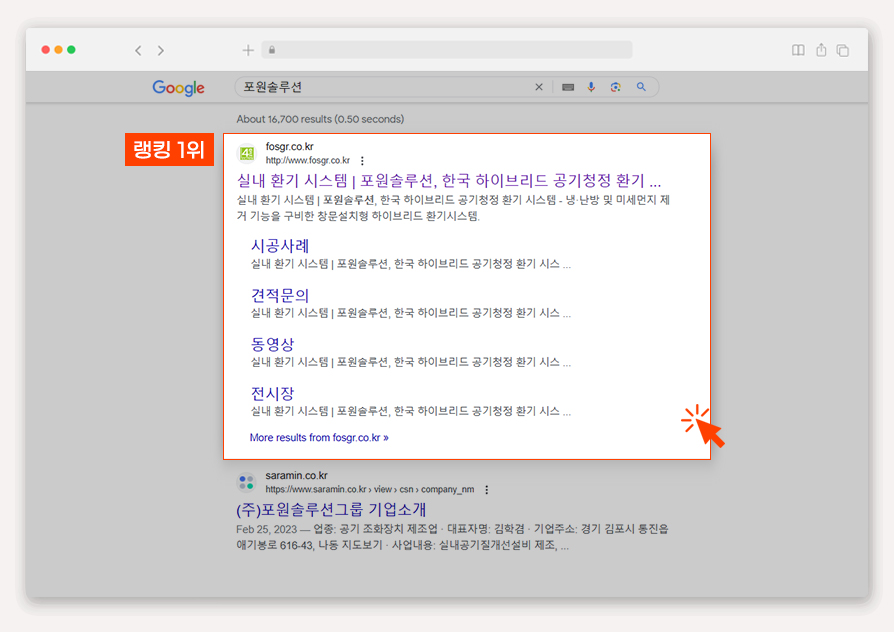Start voice search with the microphone icon

(591, 87)
